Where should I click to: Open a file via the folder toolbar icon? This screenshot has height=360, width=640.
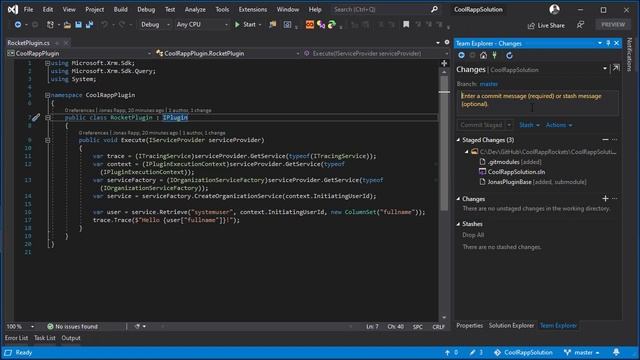(67, 25)
